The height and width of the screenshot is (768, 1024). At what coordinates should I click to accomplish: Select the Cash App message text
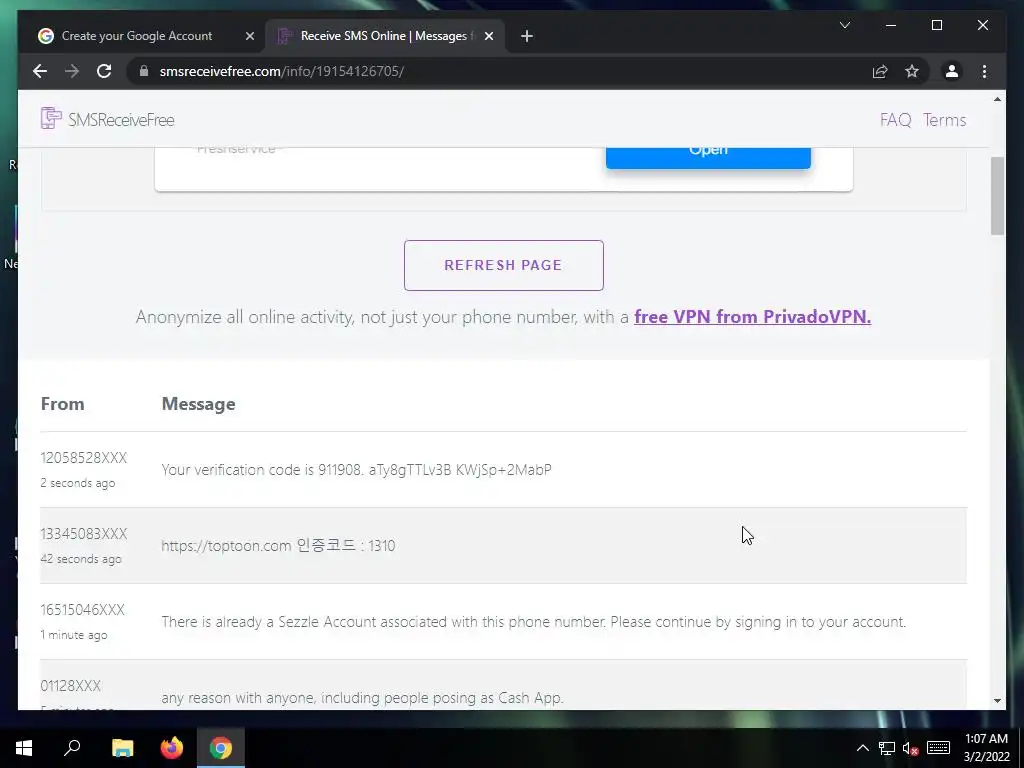click(362, 697)
